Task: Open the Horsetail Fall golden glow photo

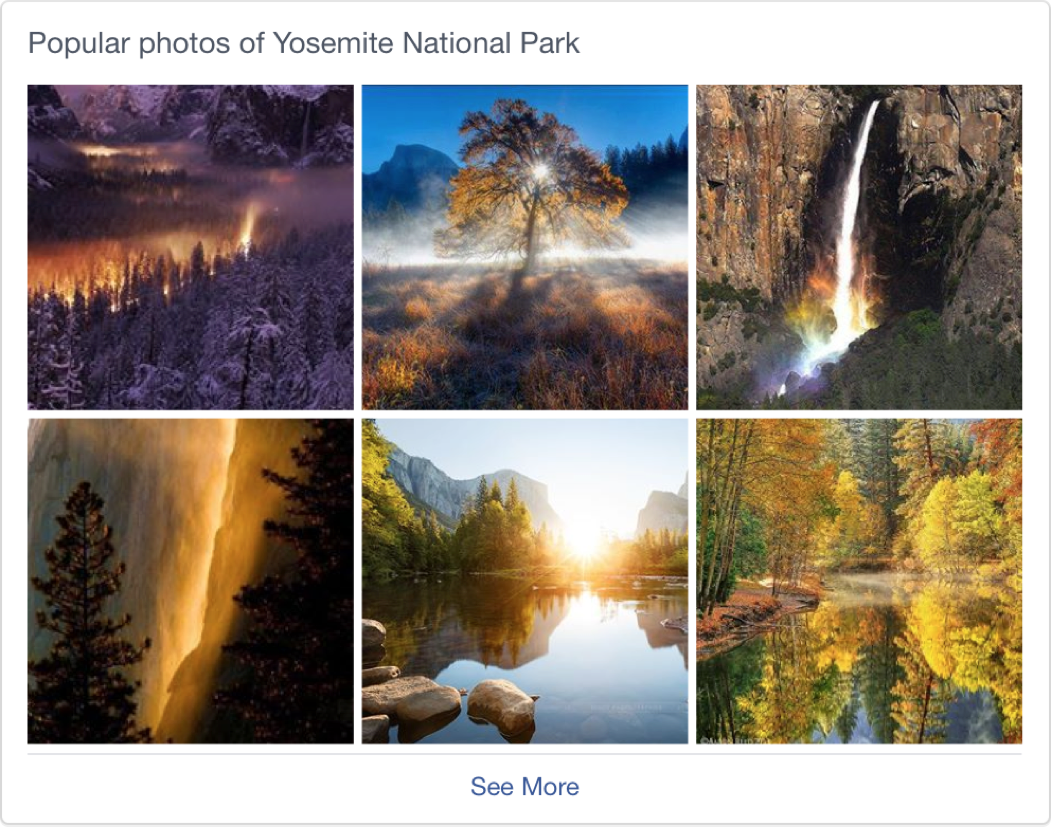Action: click(190, 581)
